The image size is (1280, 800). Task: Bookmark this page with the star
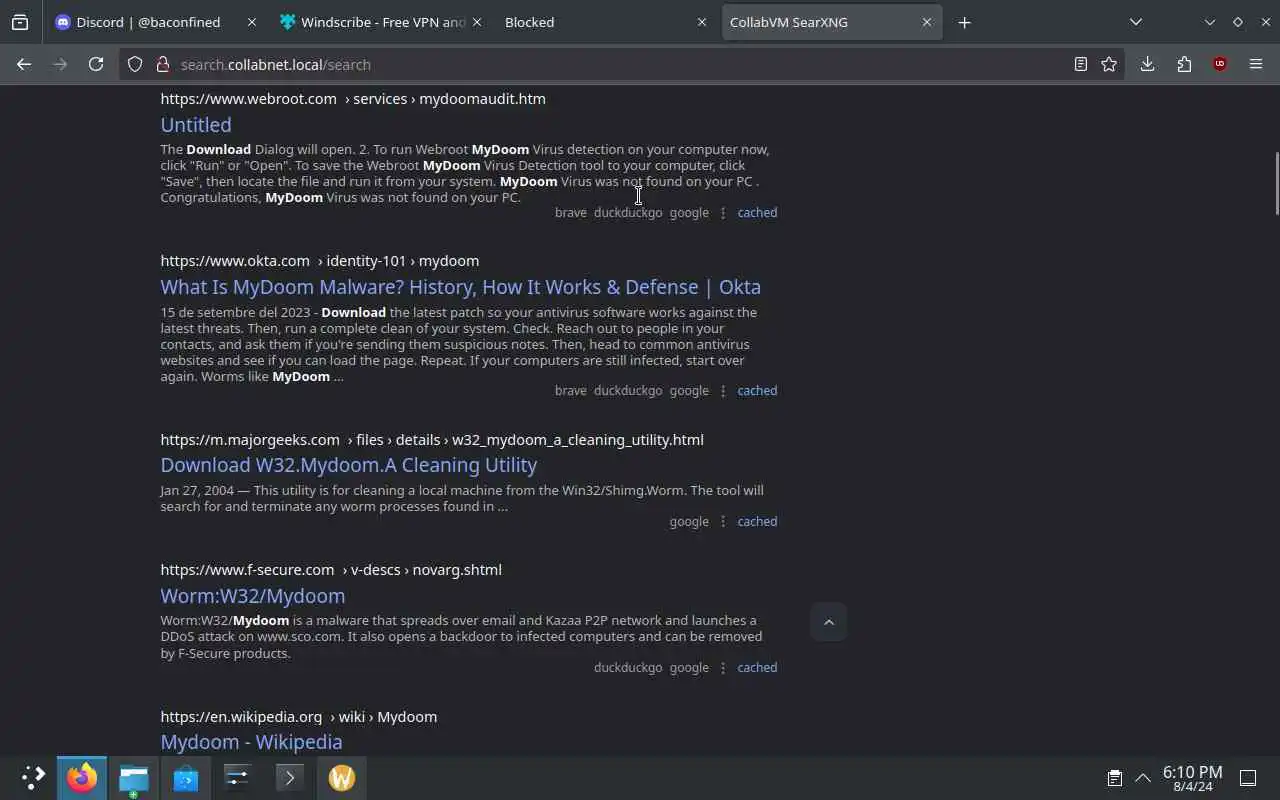pos(1109,64)
